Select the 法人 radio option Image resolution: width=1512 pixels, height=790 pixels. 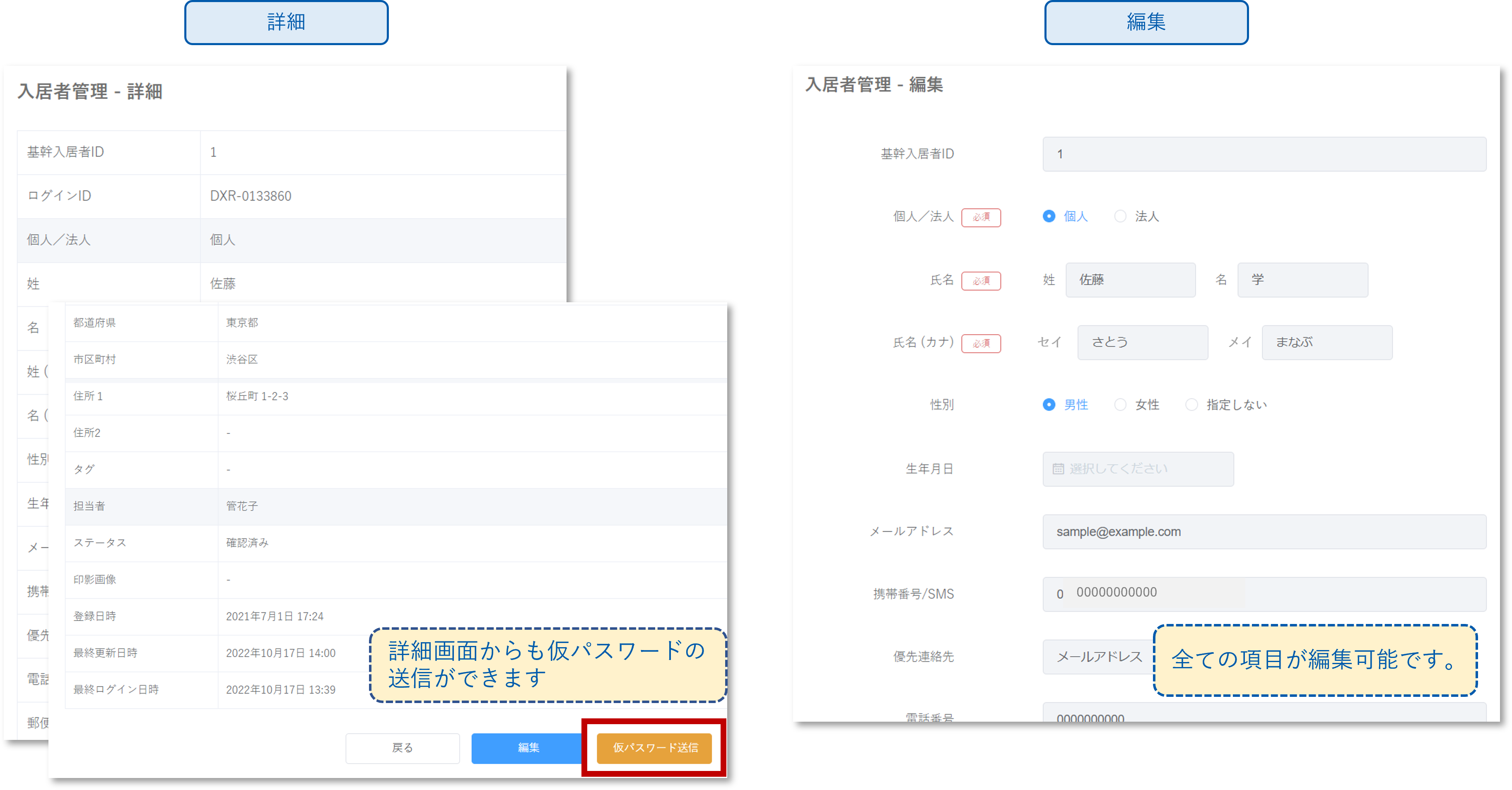pos(1120,217)
